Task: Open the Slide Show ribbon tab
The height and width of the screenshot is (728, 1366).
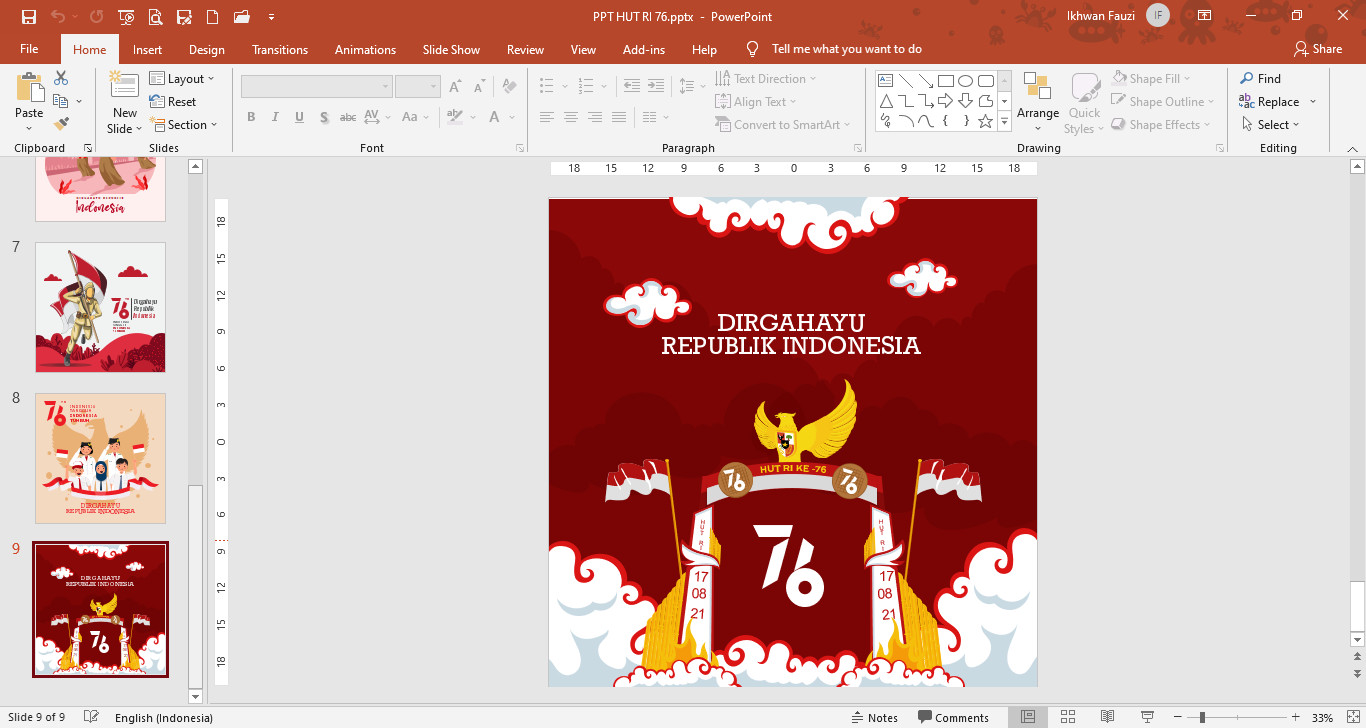Action: [x=451, y=48]
